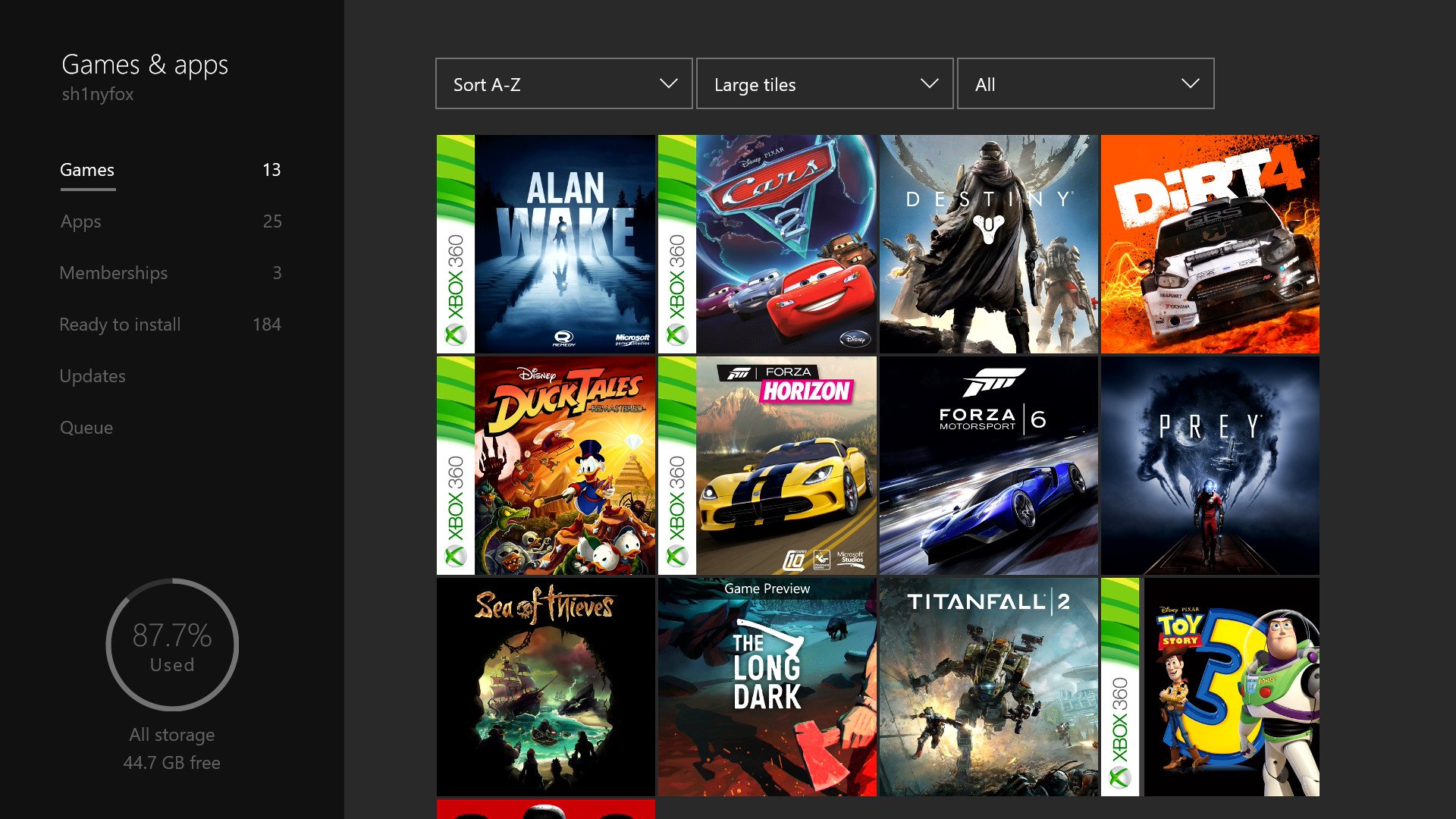The height and width of the screenshot is (819, 1456).
Task: Open Forza Horizon
Action: (781, 465)
